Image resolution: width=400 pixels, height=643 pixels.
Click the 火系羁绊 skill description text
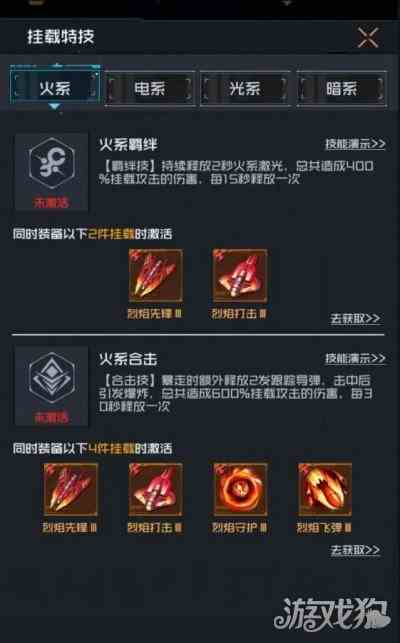[236, 172]
